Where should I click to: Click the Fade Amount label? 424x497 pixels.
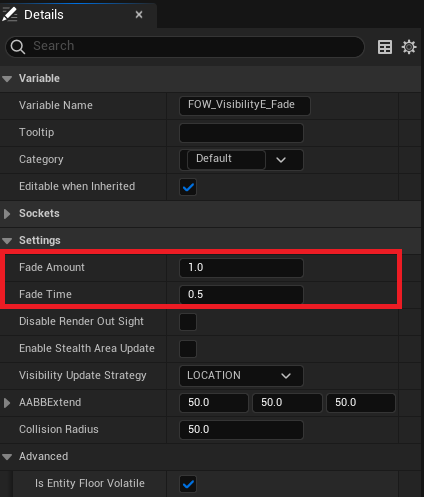click(52, 267)
